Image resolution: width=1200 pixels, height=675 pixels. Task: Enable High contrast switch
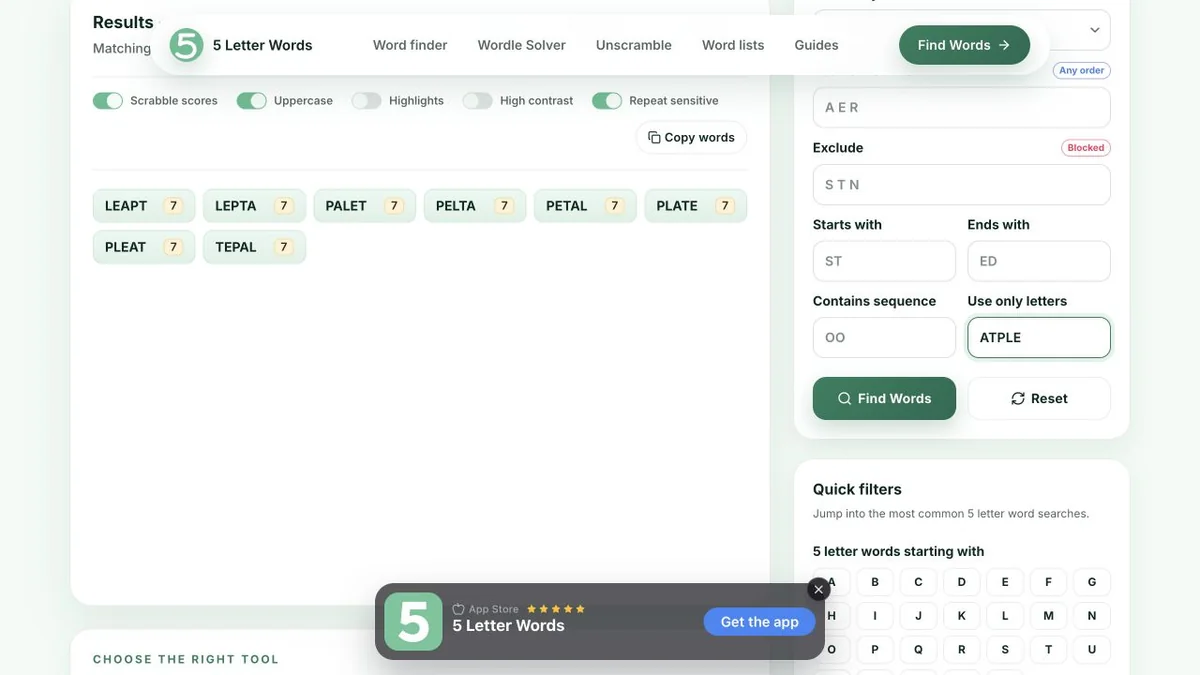478,101
